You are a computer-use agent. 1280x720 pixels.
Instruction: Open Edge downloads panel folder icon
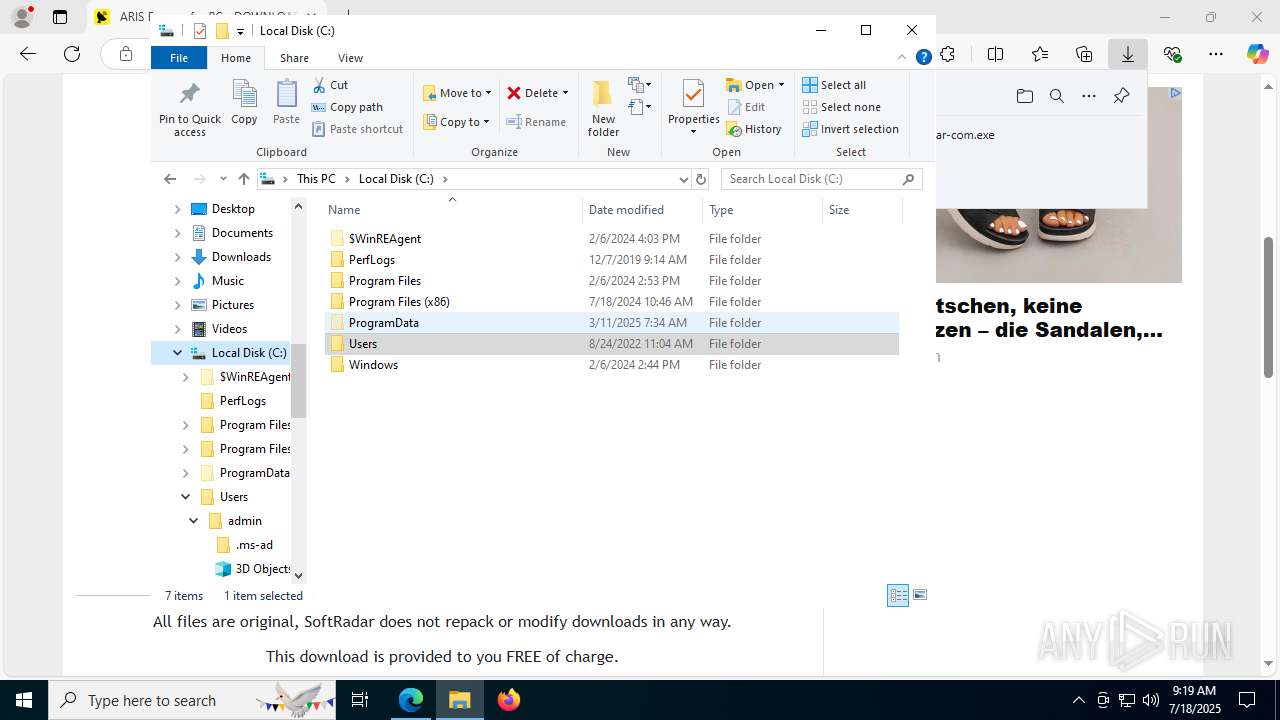click(x=1024, y=96)
